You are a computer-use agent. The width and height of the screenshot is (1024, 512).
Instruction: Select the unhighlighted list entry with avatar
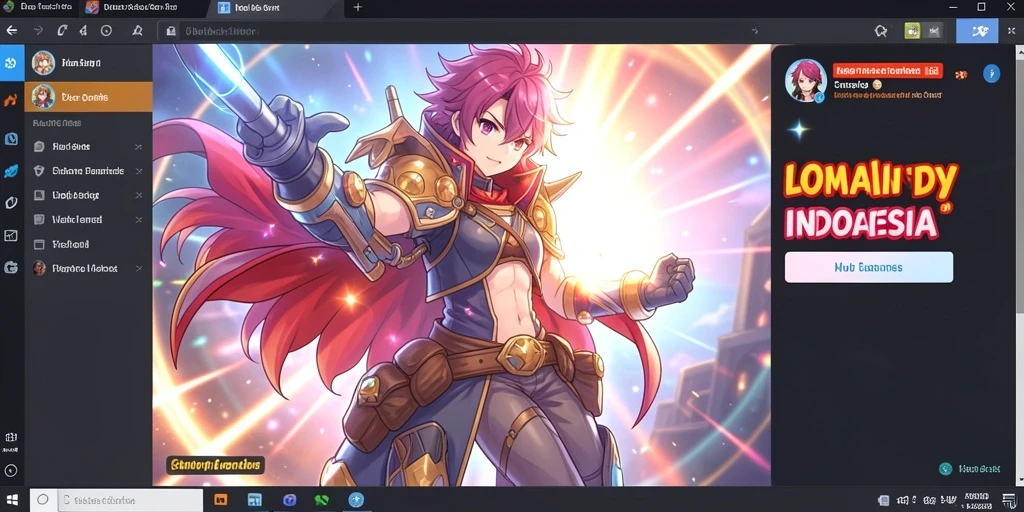point(88,63)
